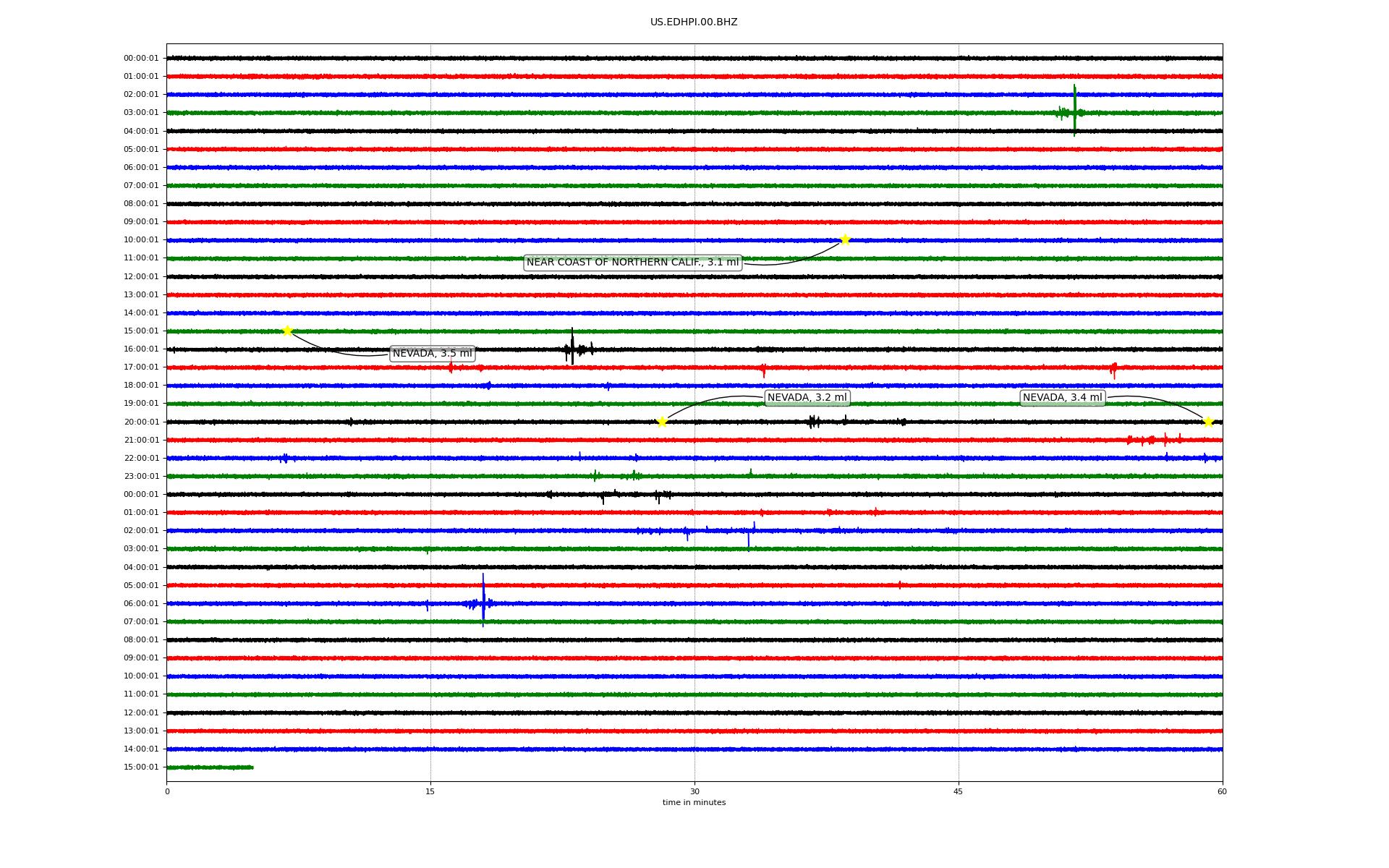Click the blue spike on the lower 06:00:01 trace

(x=483, y=602)
